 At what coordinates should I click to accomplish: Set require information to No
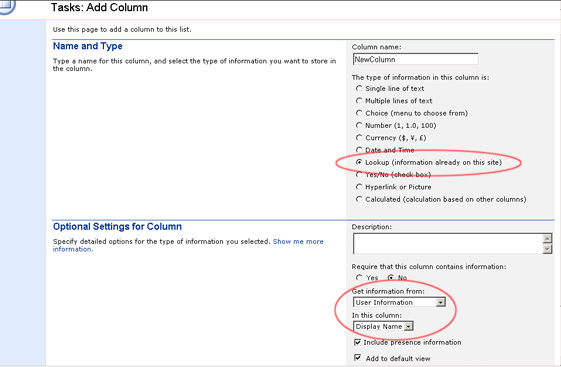(391, 277)
